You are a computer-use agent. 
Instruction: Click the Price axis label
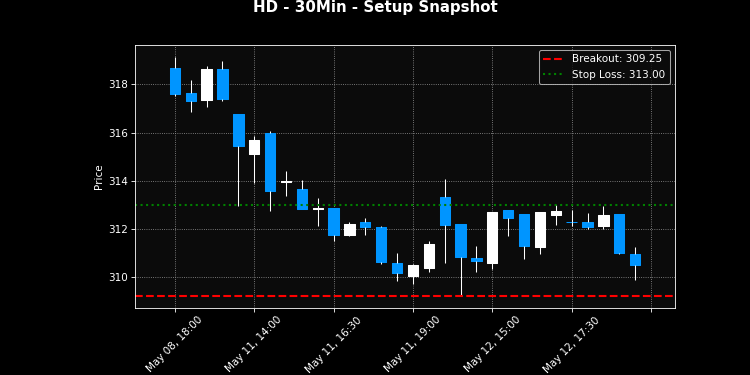(x=99, y=178)
